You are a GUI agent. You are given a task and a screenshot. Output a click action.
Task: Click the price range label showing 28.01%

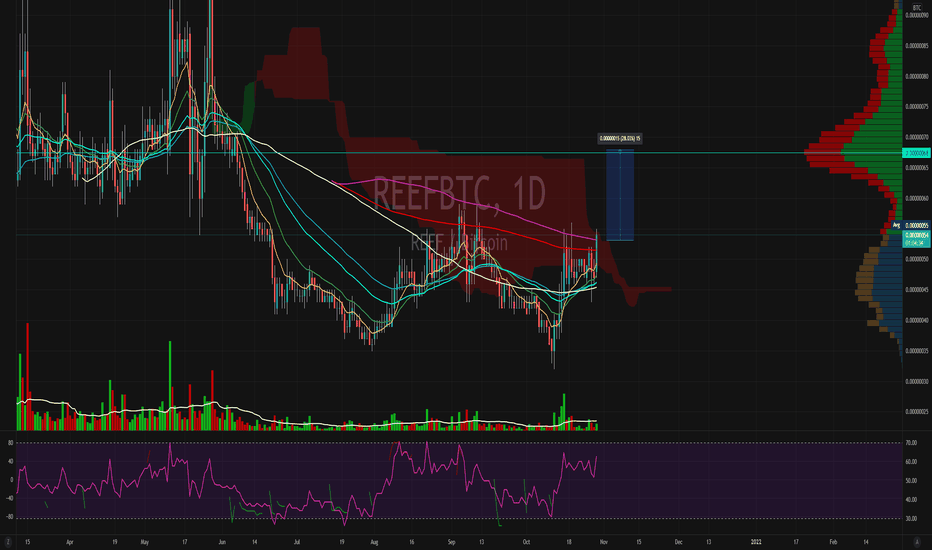click(x=619, y=139)
